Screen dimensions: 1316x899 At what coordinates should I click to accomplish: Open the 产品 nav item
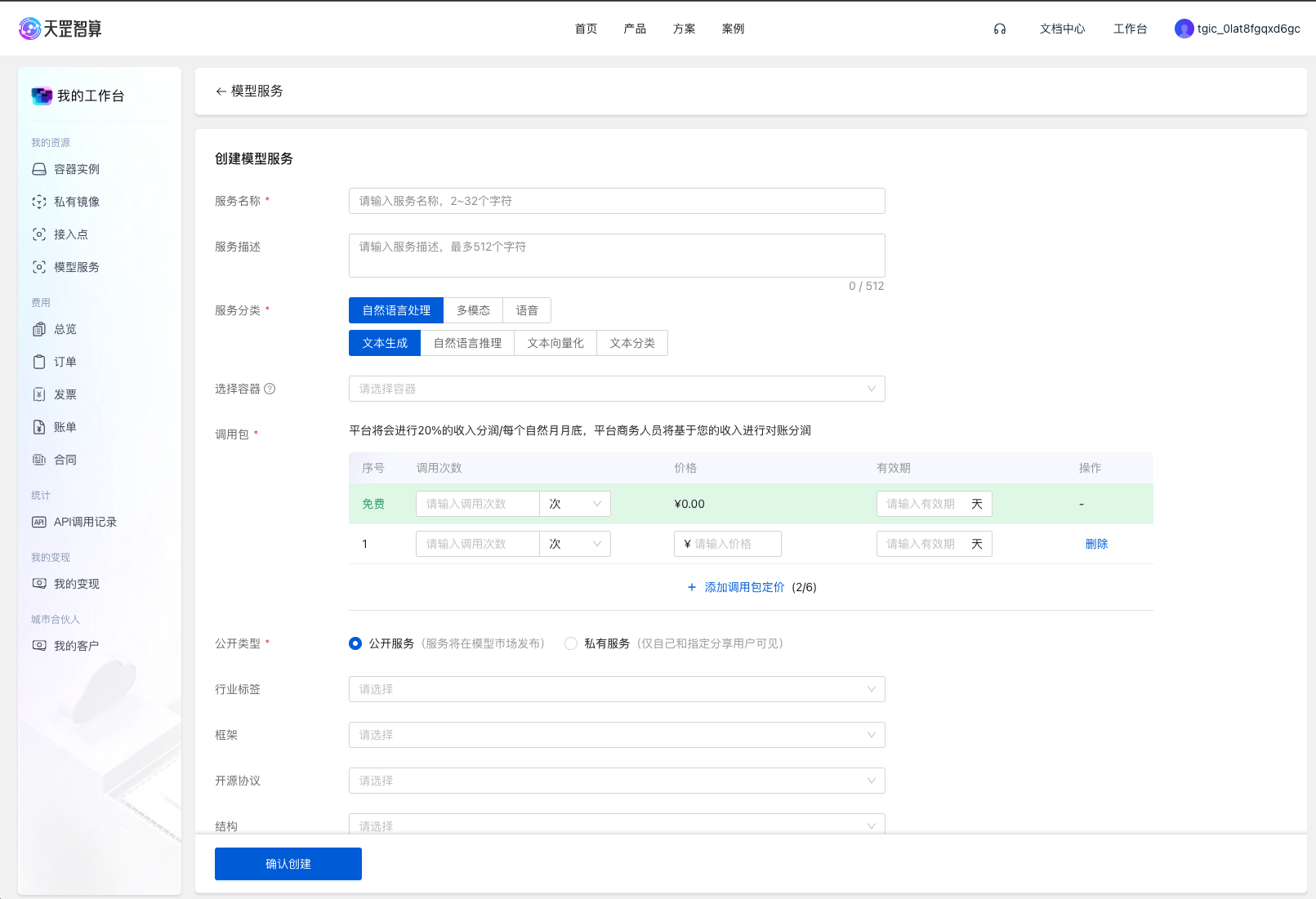pyautogui.click(x=635, y=29)
